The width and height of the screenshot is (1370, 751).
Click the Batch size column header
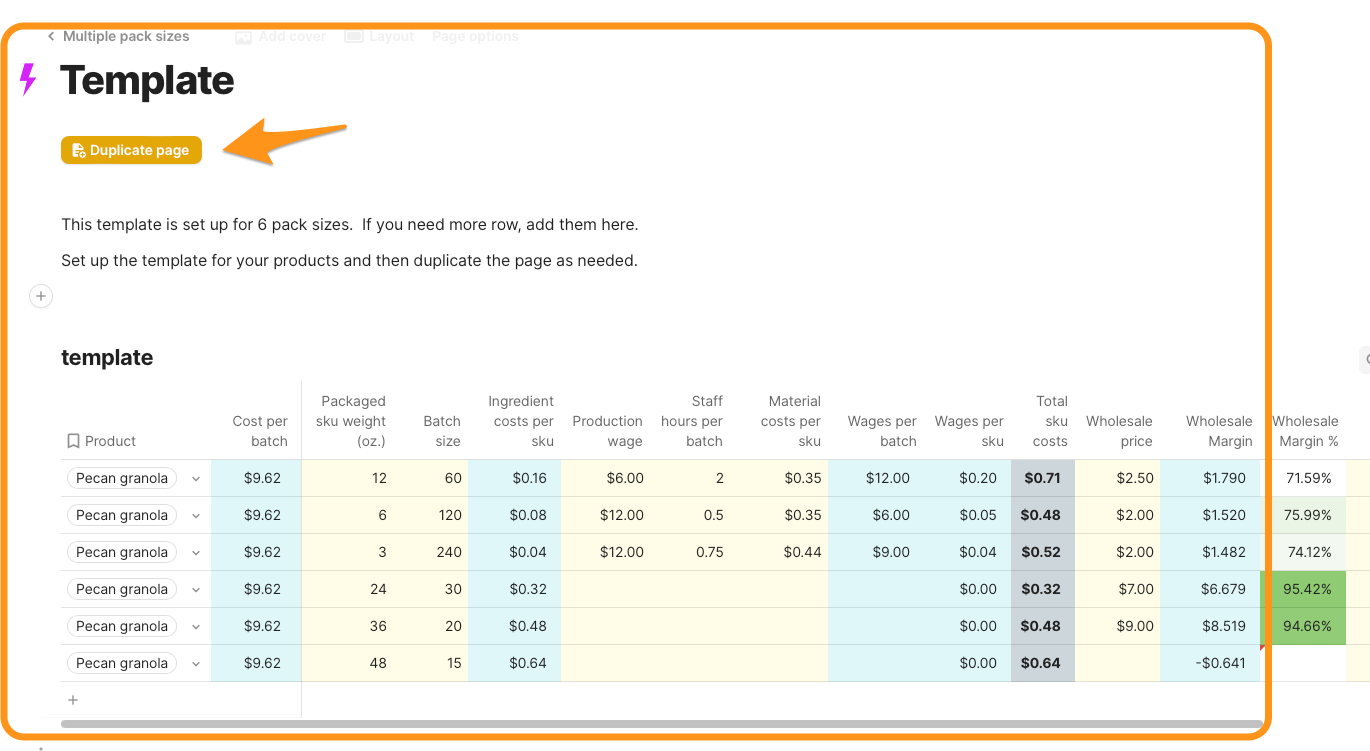pyautogui.click(x=441, y=431)
